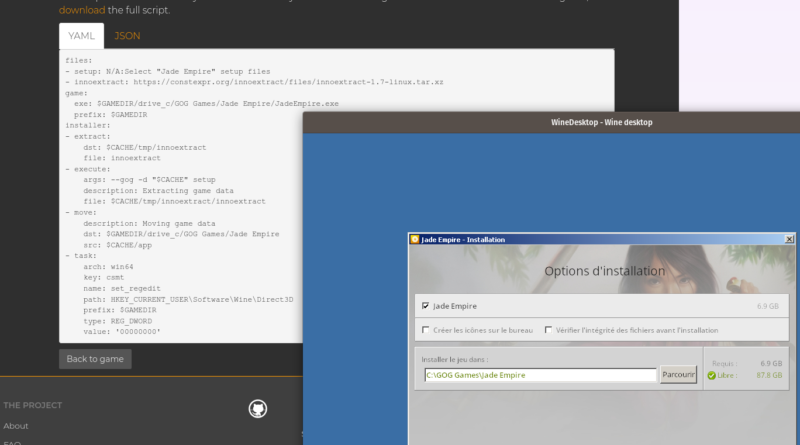Switch to the JSON tab
800x445 pixels.
127,36
